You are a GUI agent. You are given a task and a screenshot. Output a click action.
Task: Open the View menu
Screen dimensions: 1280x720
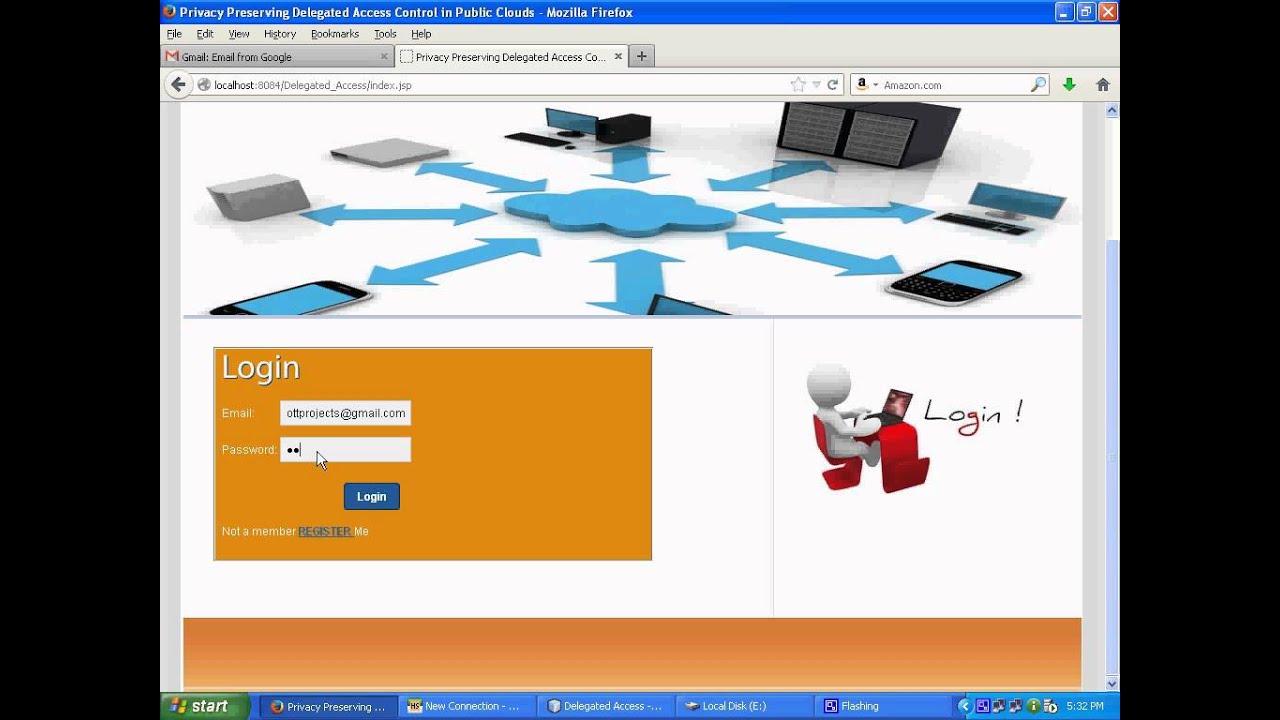[x=239, y=34]
